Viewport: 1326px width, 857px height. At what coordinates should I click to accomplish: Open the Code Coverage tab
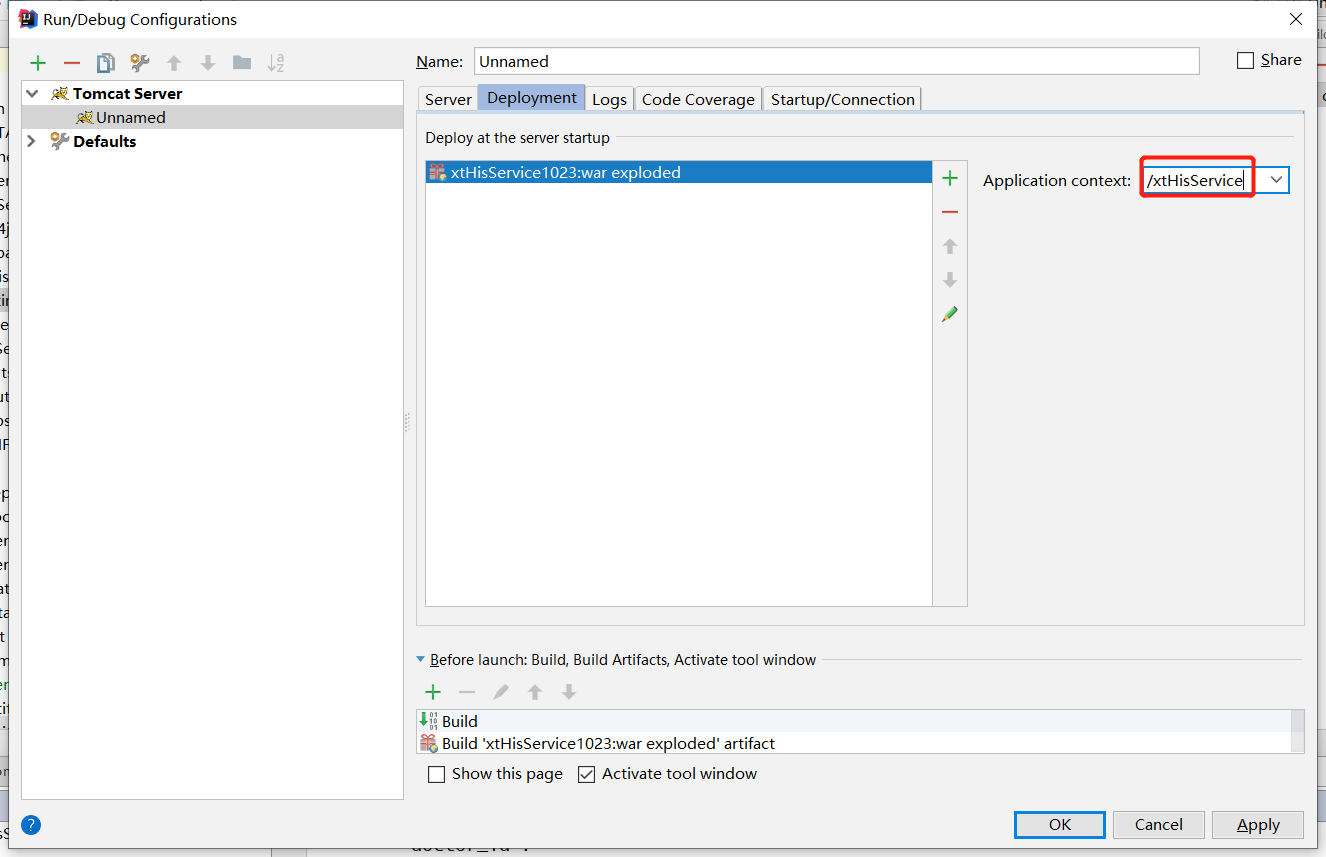698,99
